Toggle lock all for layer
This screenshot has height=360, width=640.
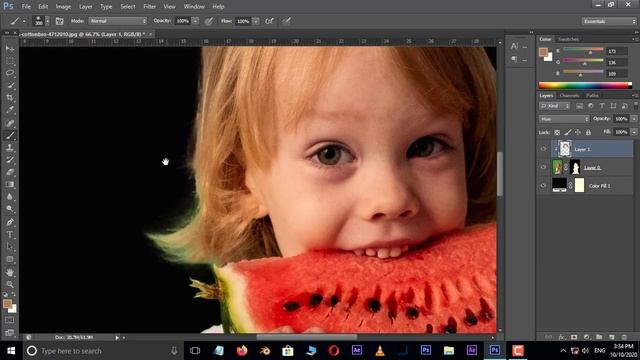(588, 132)
